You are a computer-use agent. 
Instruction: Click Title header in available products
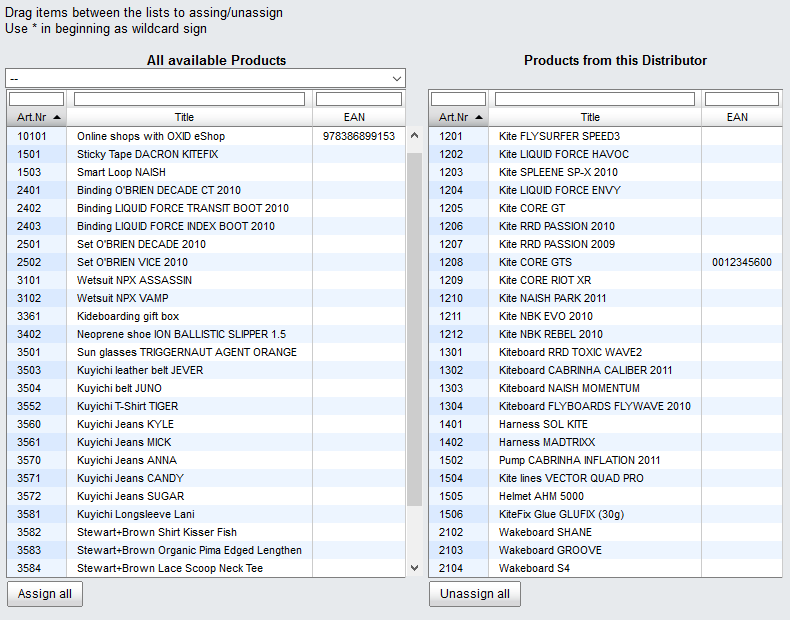(x=189, y=117)
